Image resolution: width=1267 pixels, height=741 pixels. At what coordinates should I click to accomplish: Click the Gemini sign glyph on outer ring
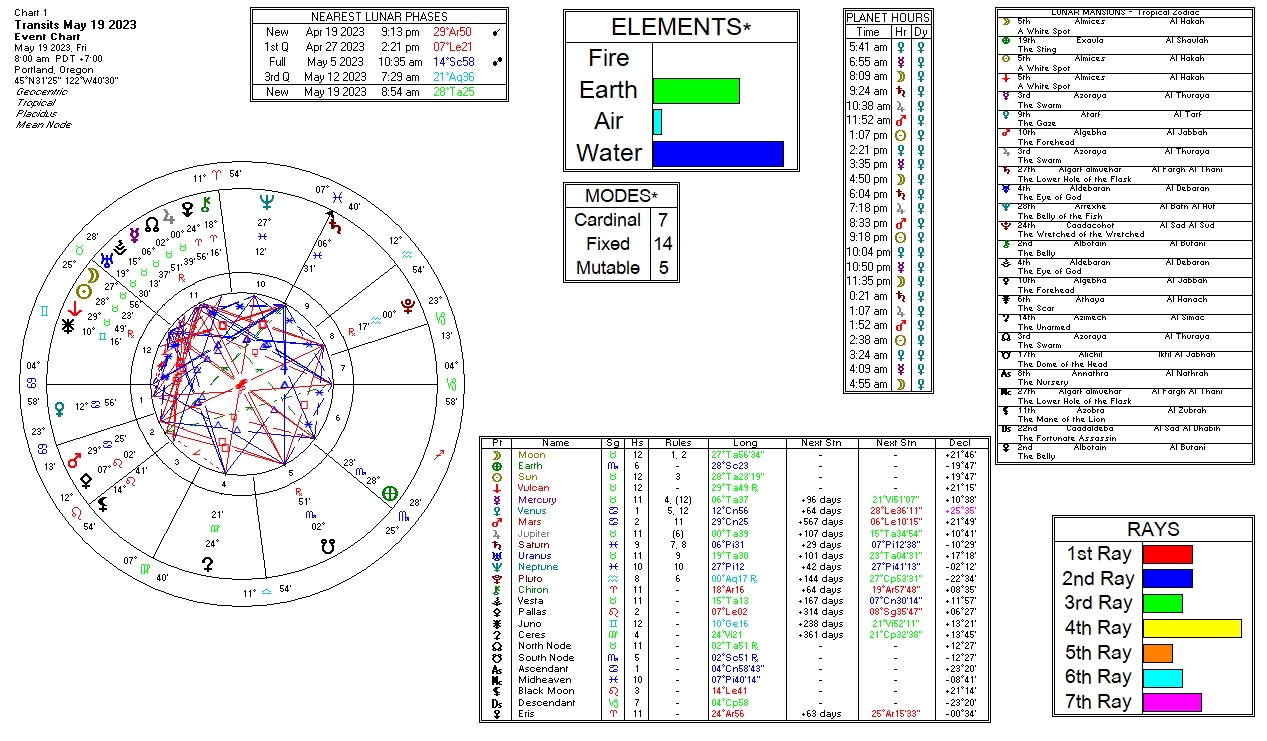[x=44, y=312]
